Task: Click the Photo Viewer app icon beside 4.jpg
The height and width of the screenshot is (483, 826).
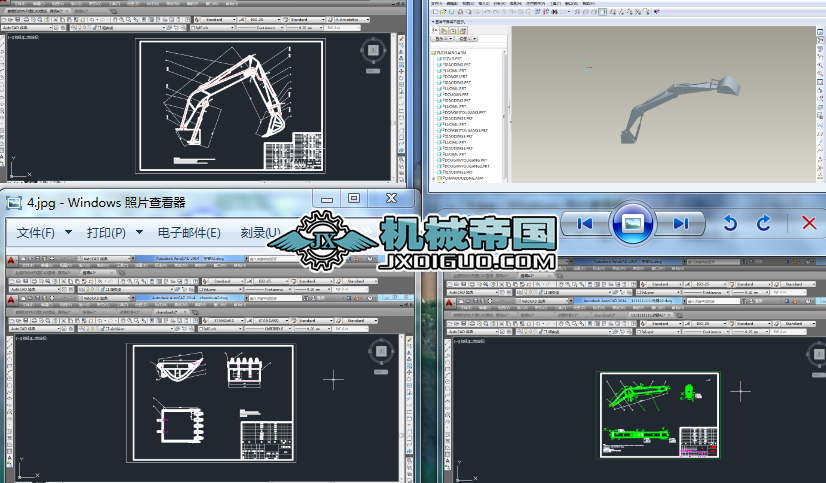Action: [14, 202]
